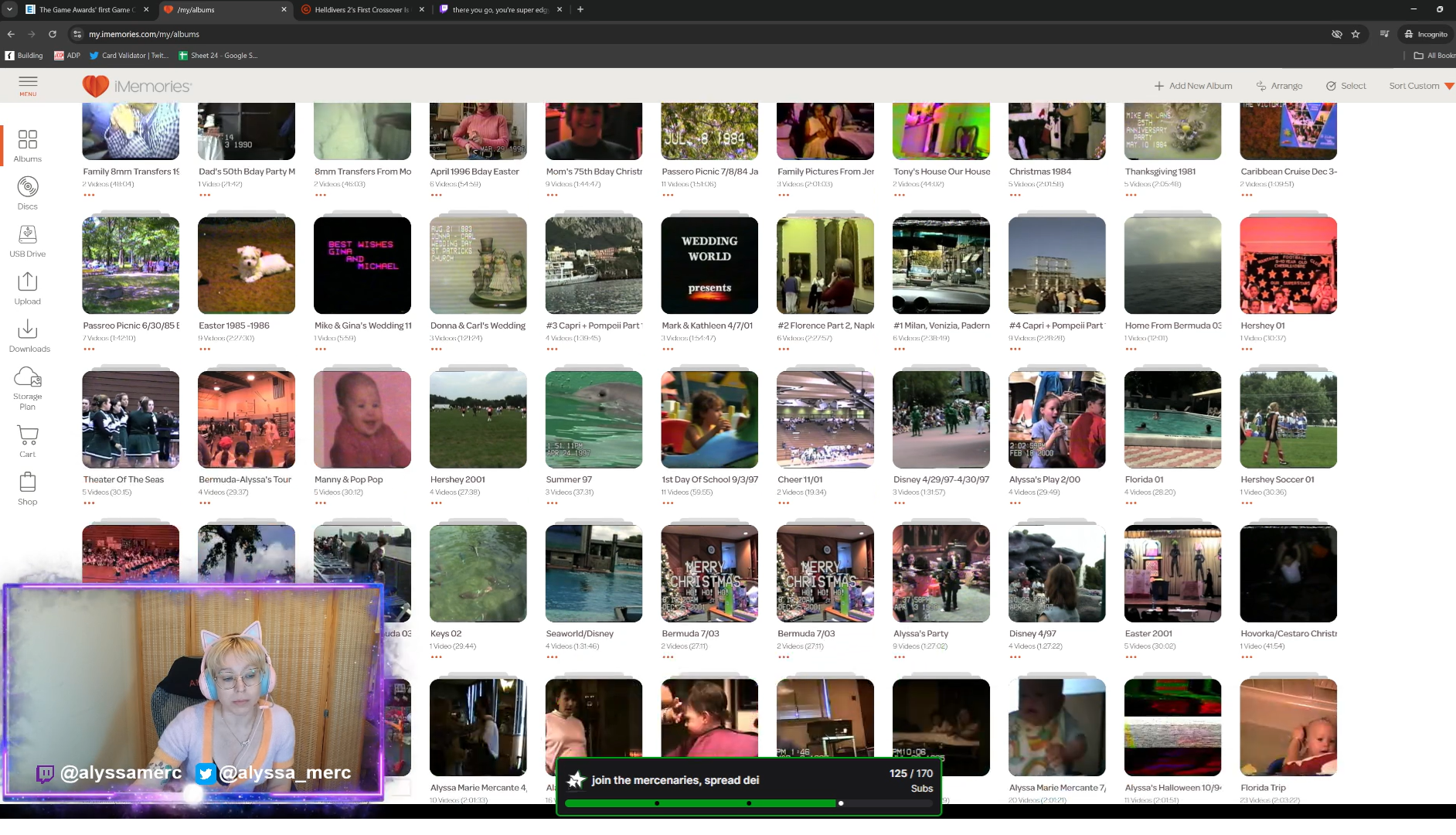Go back with browser back arrow
This screenshot has width=1456, height=835.
(x=11, y=34)
